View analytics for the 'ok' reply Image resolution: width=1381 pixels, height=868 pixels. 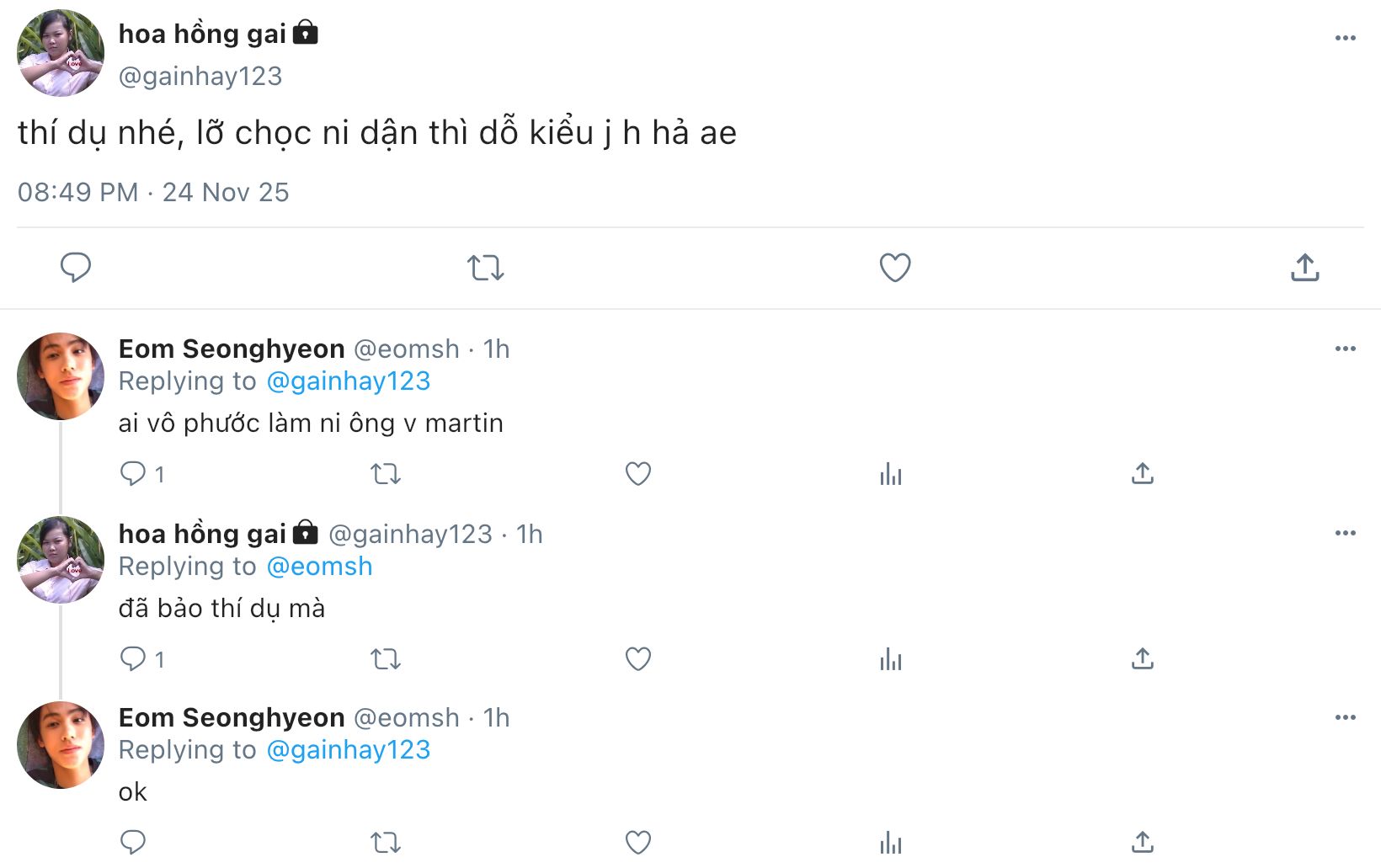tap(890, 842)
